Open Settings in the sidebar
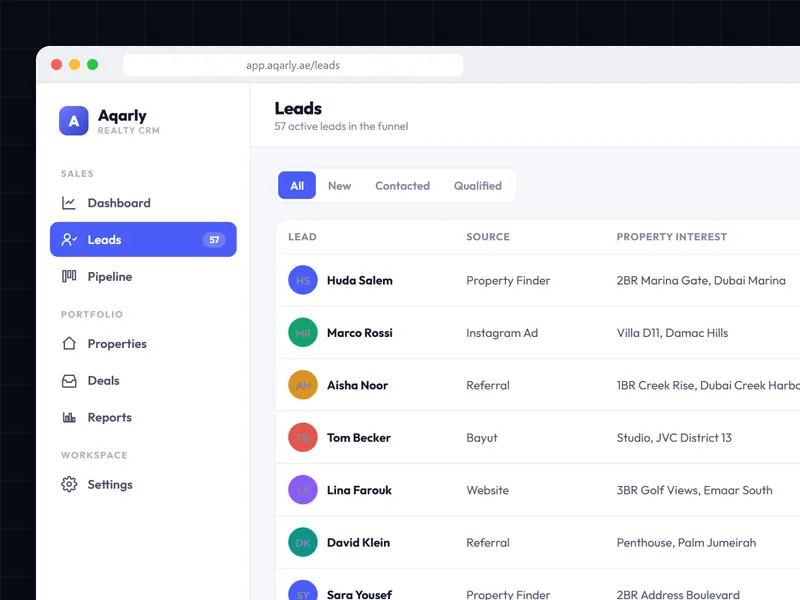This screenshot has height=600, width=800. coord(143,484)
